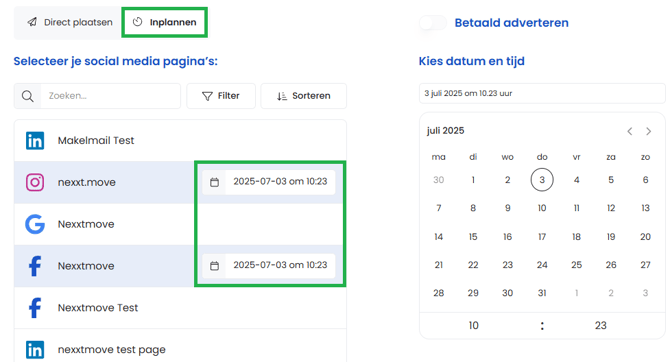Open the Filter options
The width and height of the screenshot is (670, 362).
(221, 96)
